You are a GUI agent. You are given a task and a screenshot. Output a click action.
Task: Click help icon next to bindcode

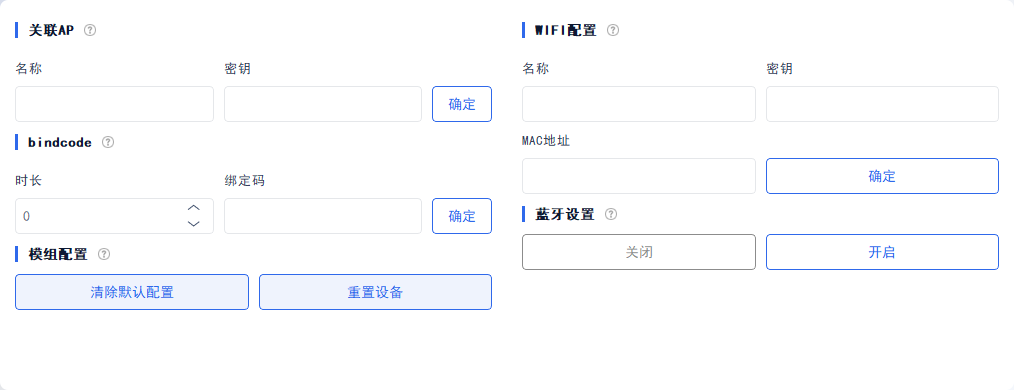pos(108,142)
